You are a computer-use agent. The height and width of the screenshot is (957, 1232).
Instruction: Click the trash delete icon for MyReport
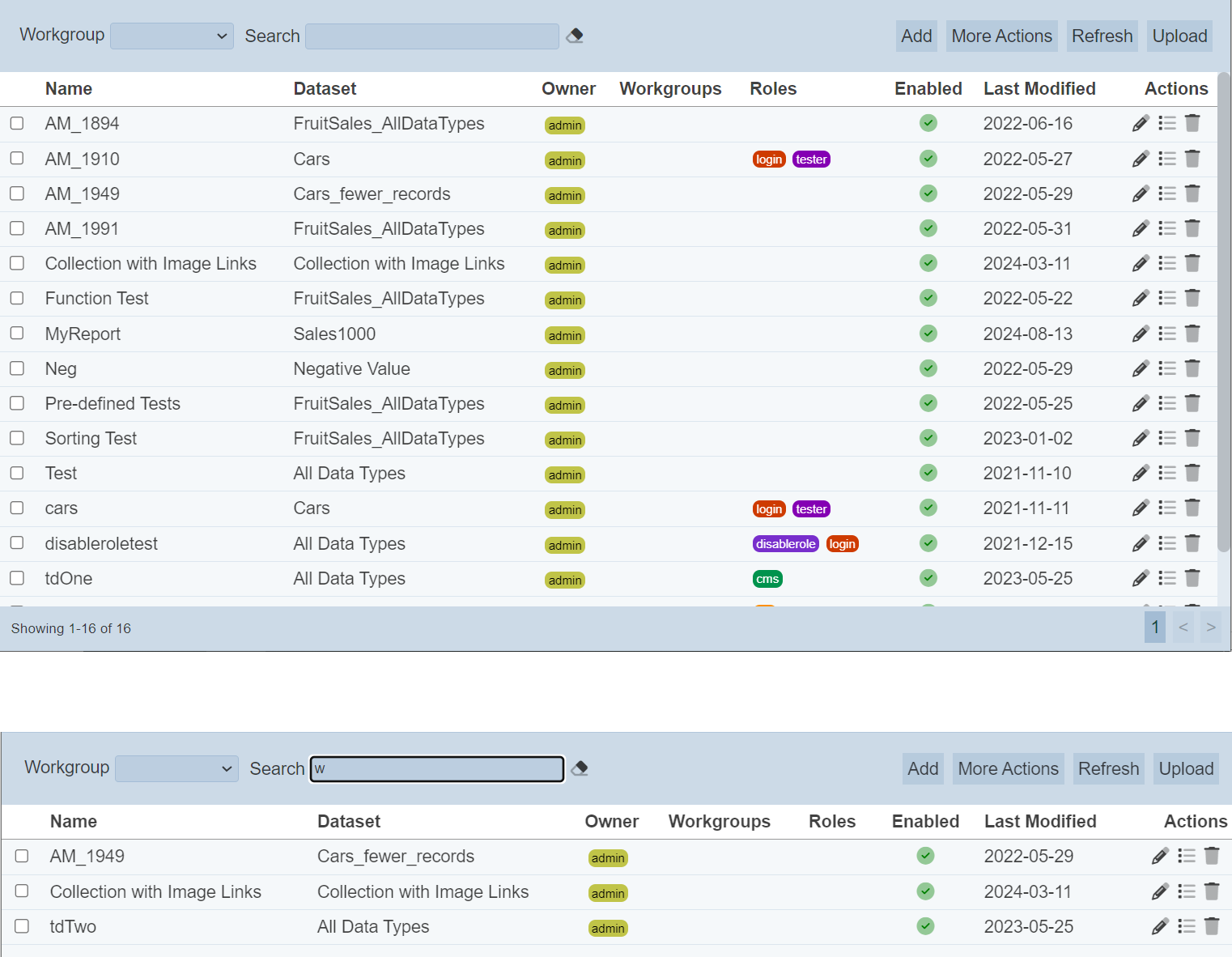pyautogui.click(x=1192, y=334)
